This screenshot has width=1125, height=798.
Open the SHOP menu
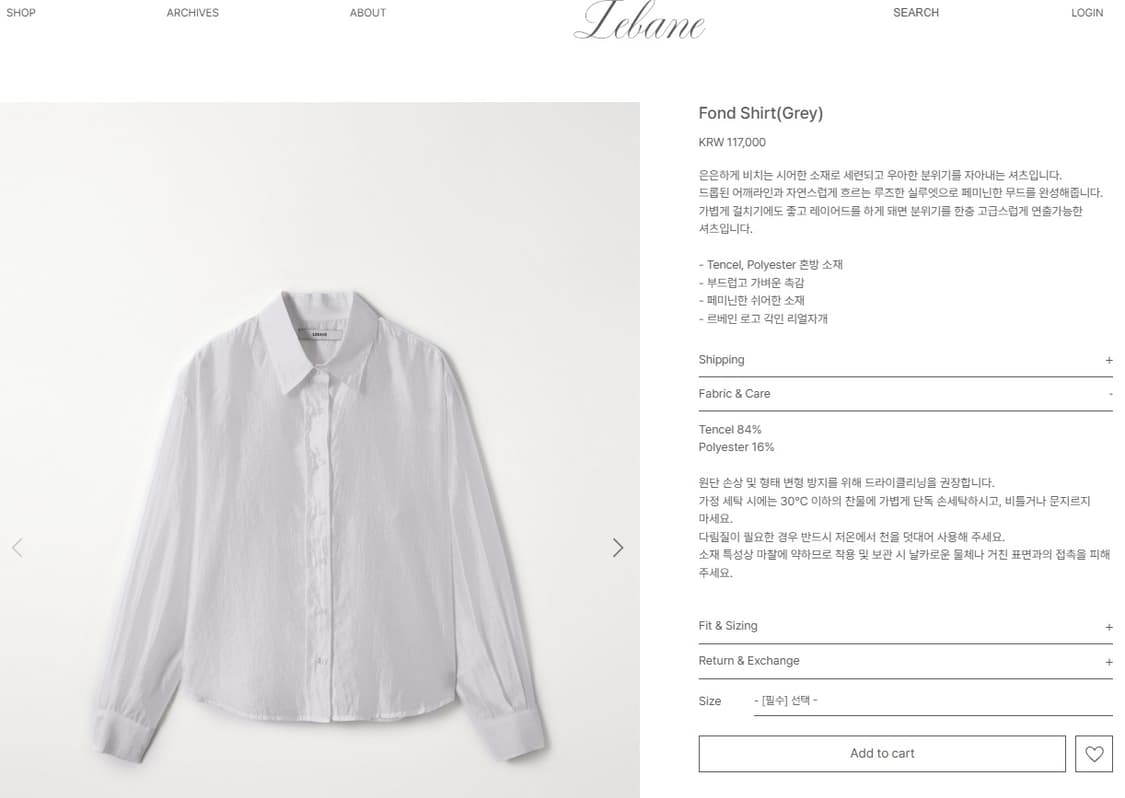click(x=21, y=13)
